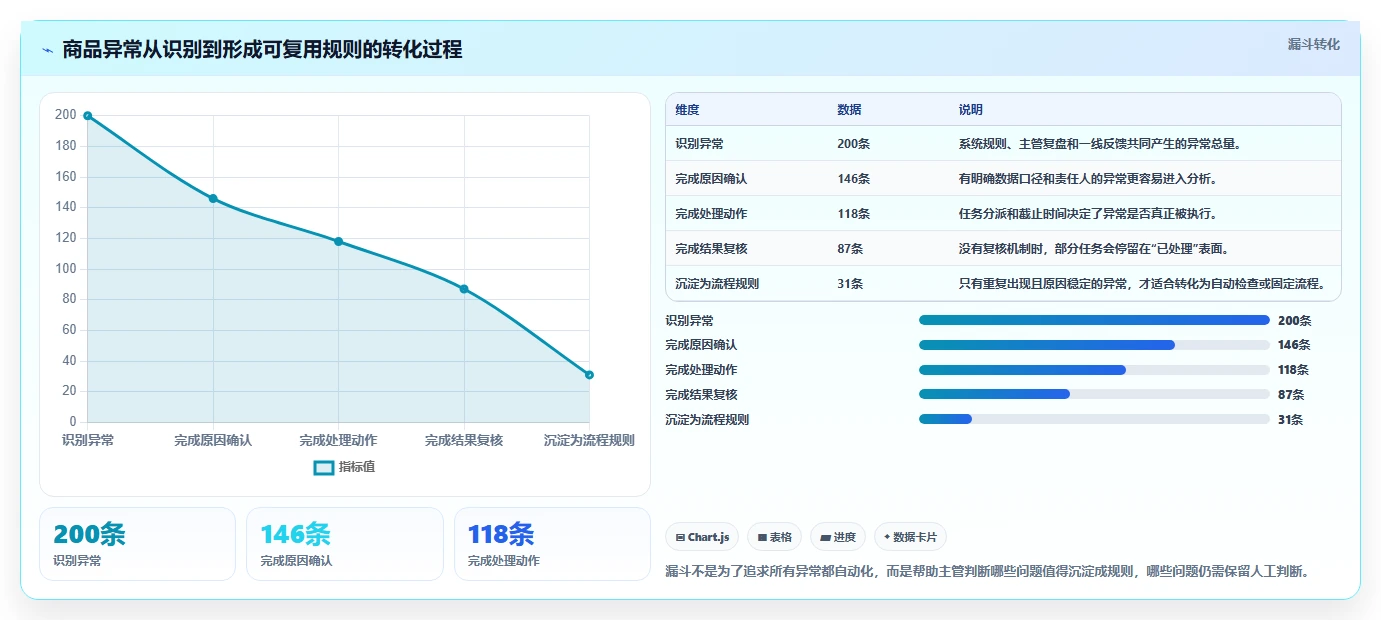Click the 沉淀为流程规则 progress bar
The height and width of the screenshot is (620, 1381).
[x=1094, y=419]
